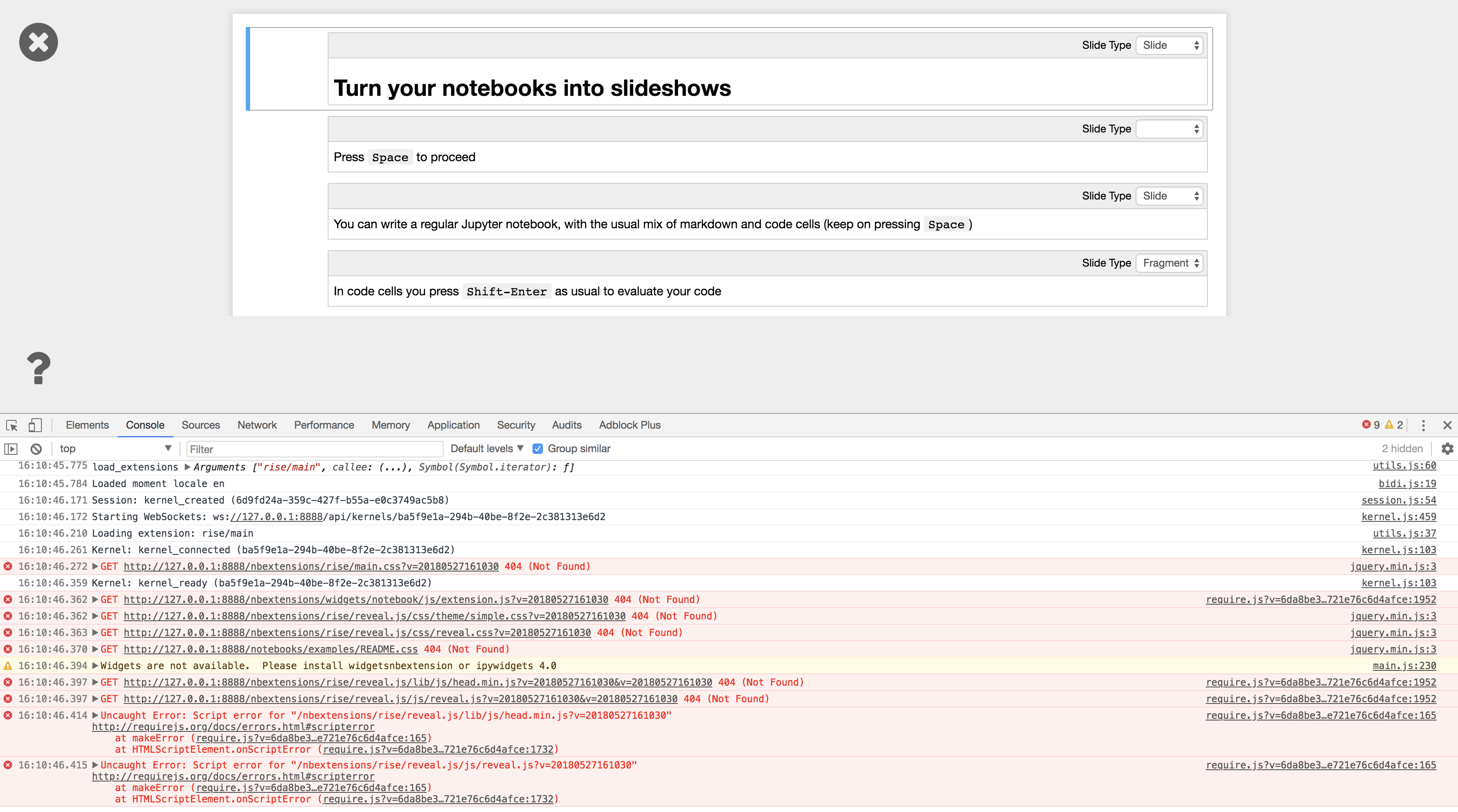This screenshot has height=812, width=1458.
Task: Open the 'top' JavaScript context dropdown
Action: tap(115, 449)
